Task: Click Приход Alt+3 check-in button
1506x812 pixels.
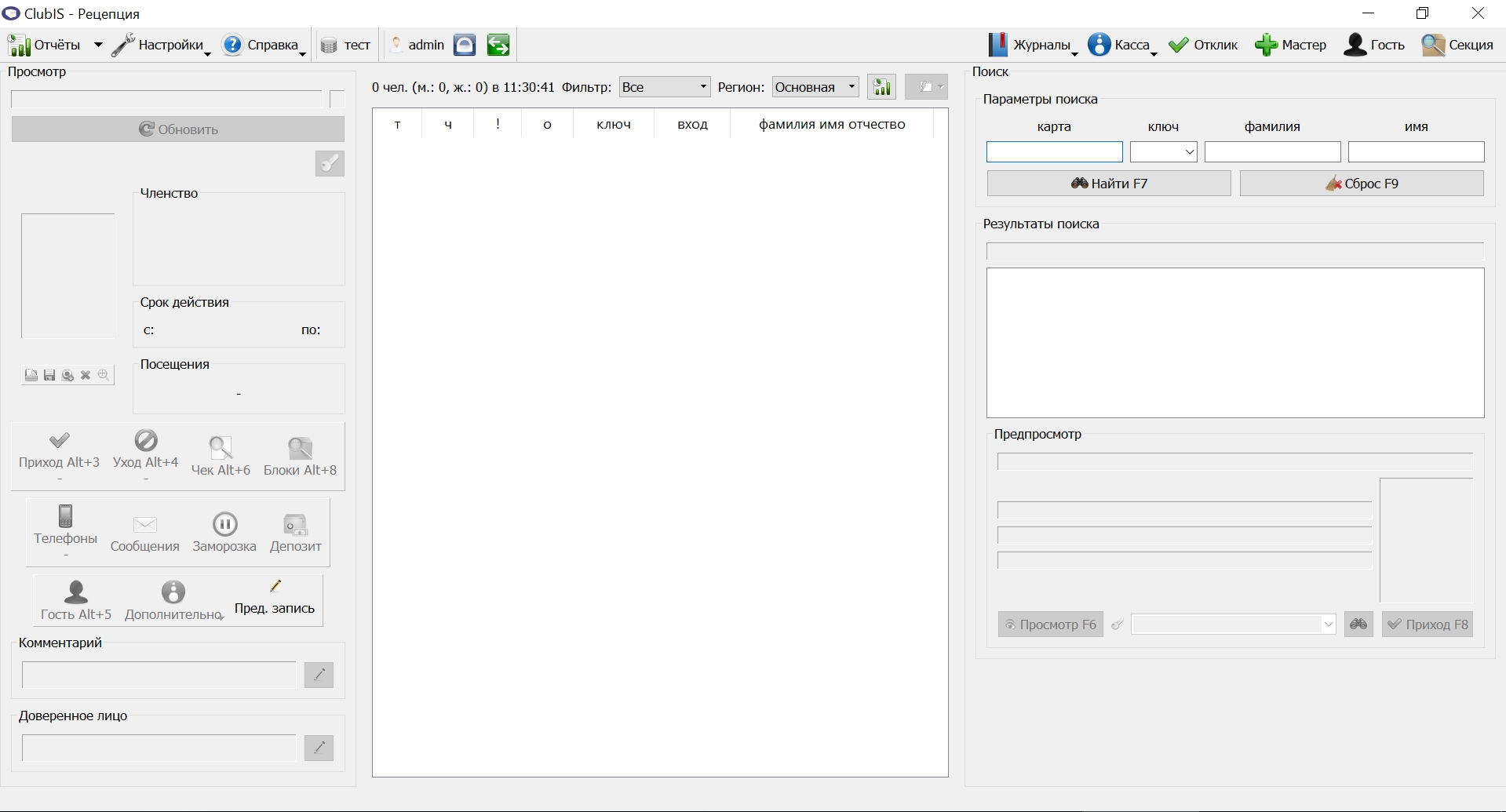Action: pos(59,455)
